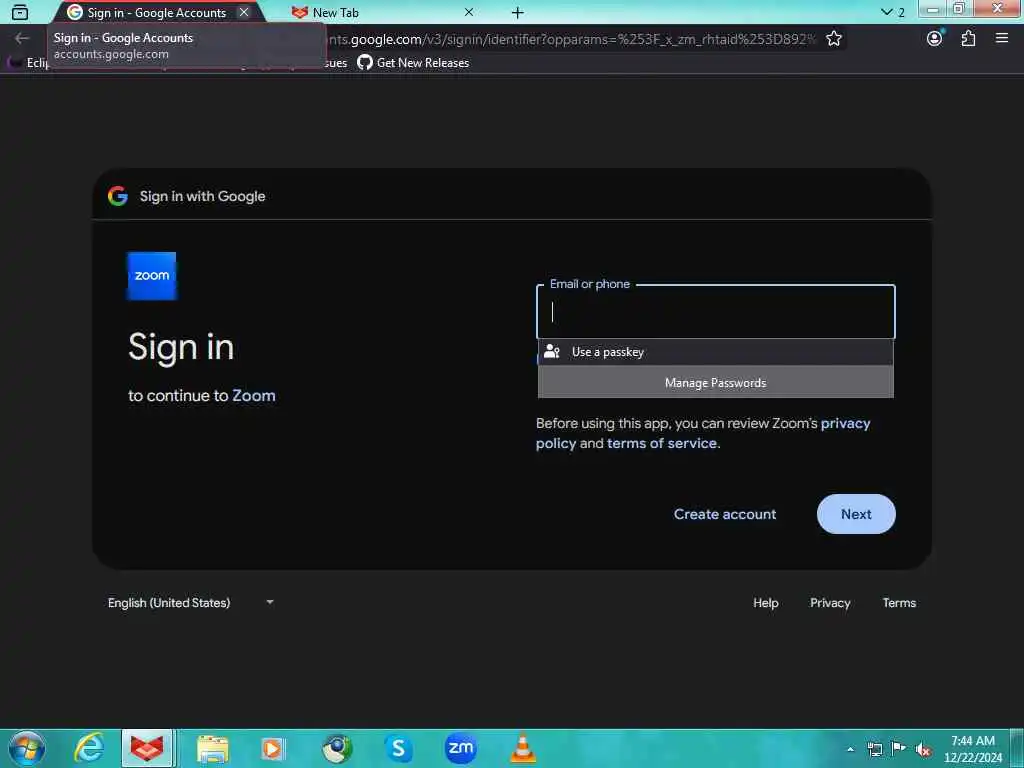The image size is (1024, 768).
Task: Open the extensions puzzle icon
Action: (x=968, y=39)
